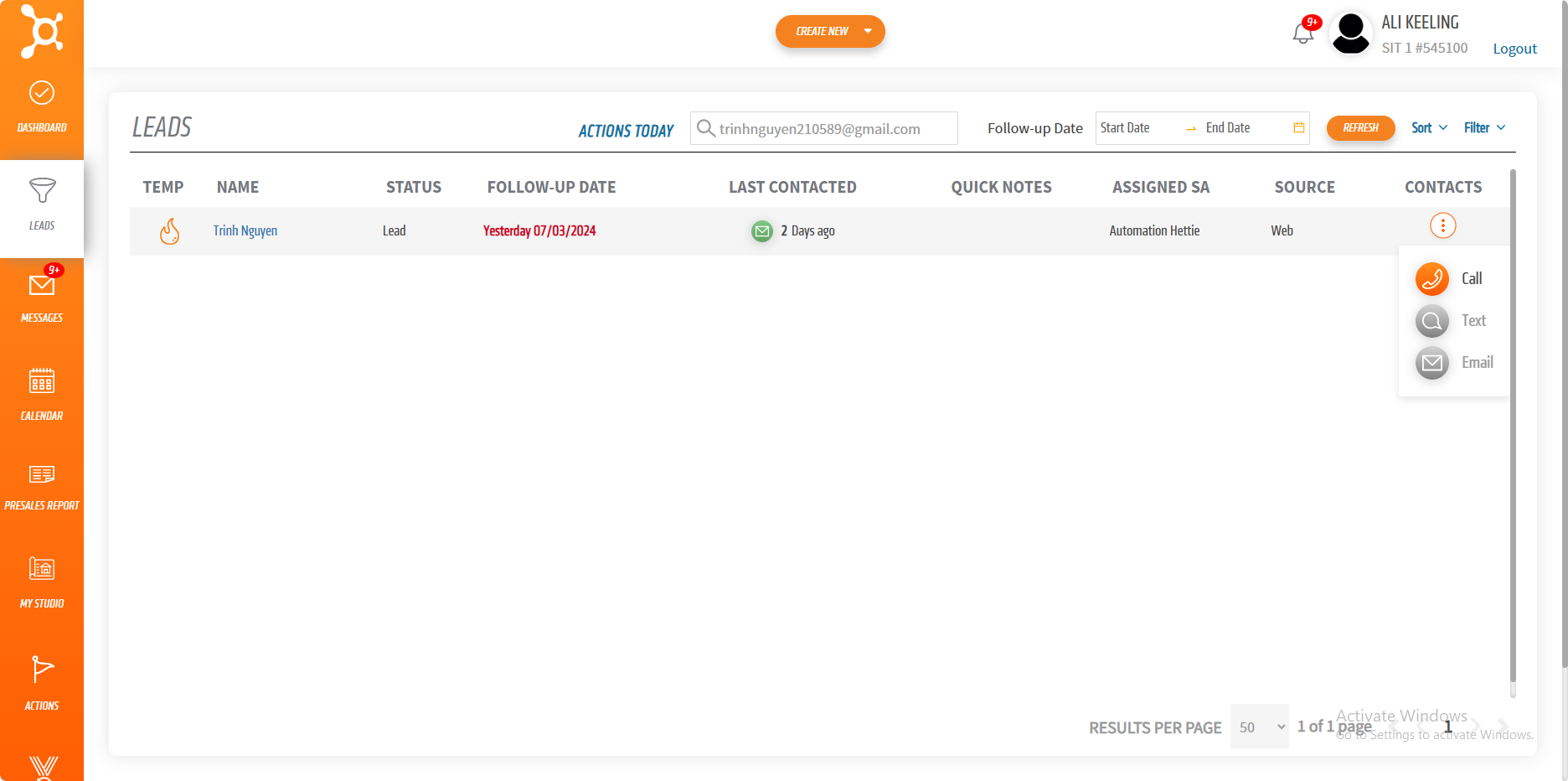Click the 'Yesterday 07/03/2024' follow-up date

(x=539, y=230)
